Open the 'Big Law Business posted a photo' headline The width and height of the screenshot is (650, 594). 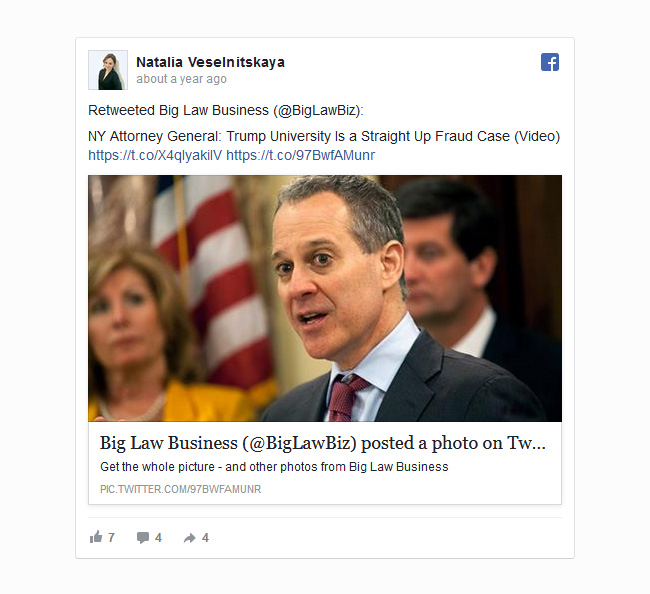(x=323, y=443)
